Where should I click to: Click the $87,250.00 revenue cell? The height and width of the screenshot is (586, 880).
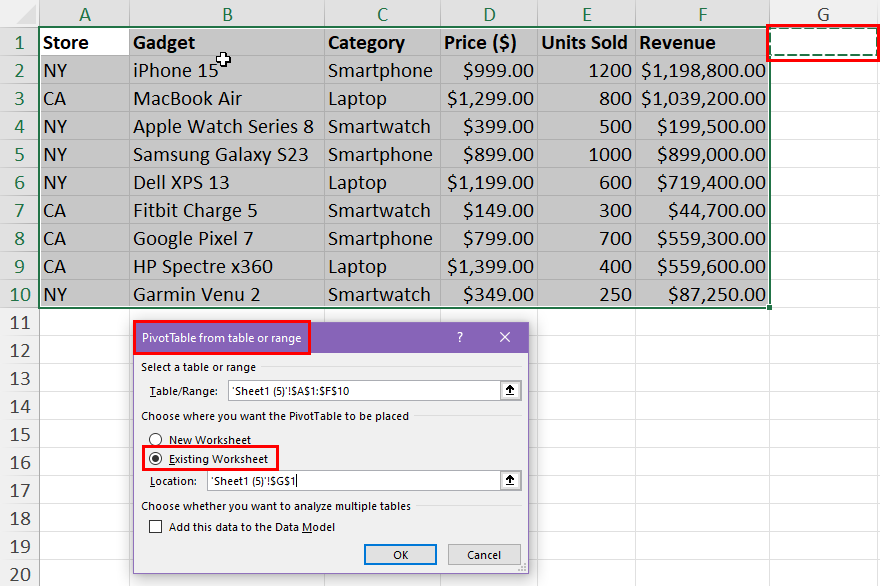coord(703,294)
